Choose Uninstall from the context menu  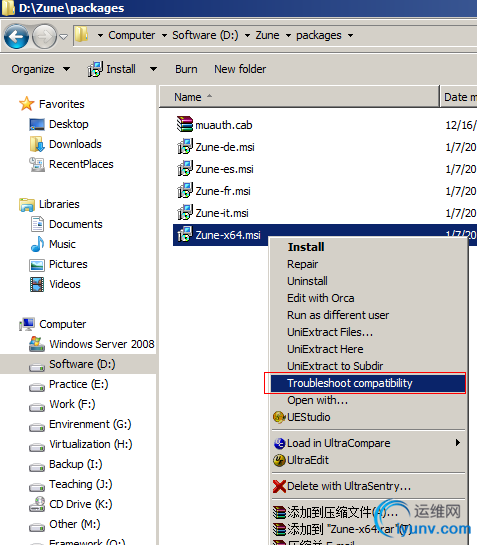click(368, 281)
